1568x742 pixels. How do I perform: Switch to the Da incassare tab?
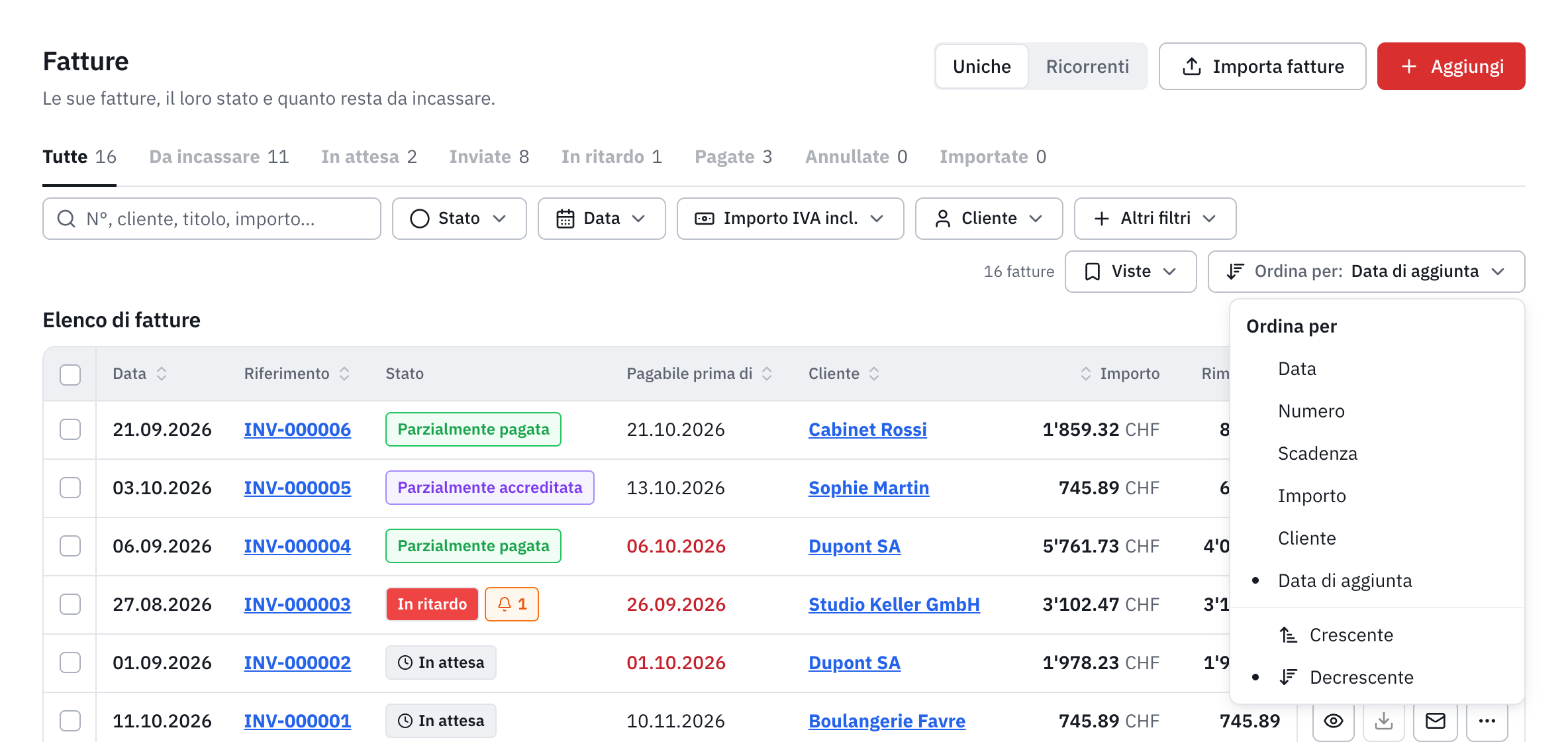pyautogui.click(x=219, y=157)
